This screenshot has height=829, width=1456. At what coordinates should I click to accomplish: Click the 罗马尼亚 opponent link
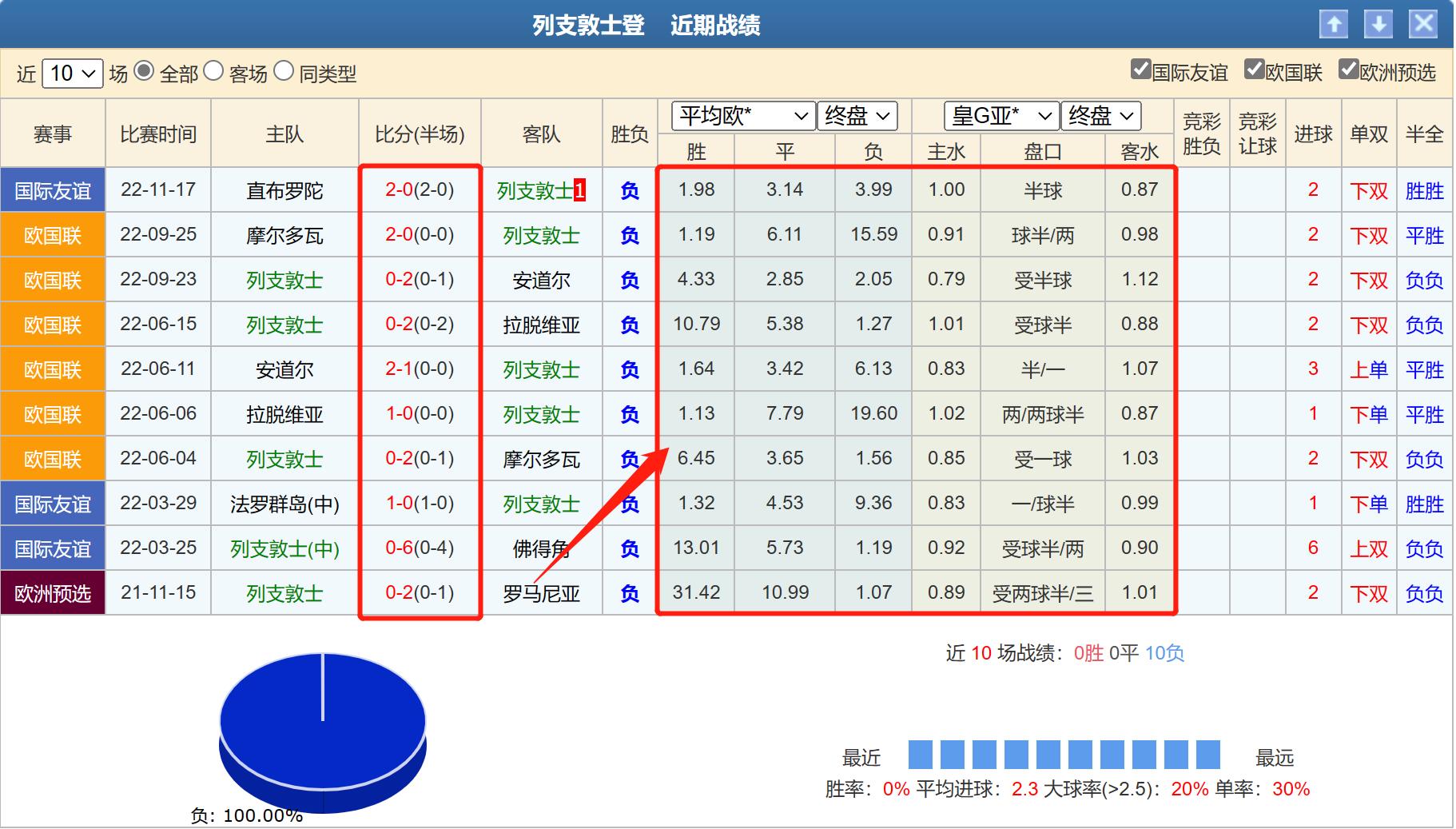pyautogui.click(x=542, y=593)
